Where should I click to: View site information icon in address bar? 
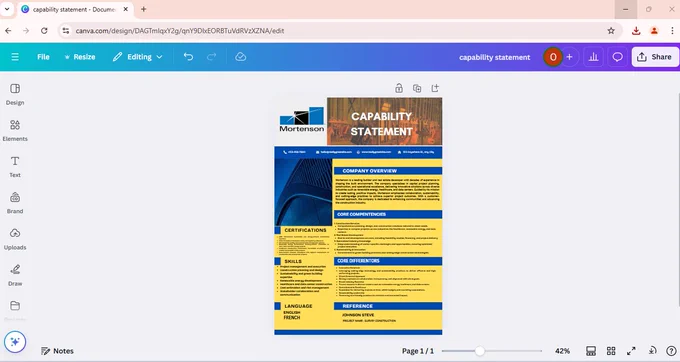point(65,31)
